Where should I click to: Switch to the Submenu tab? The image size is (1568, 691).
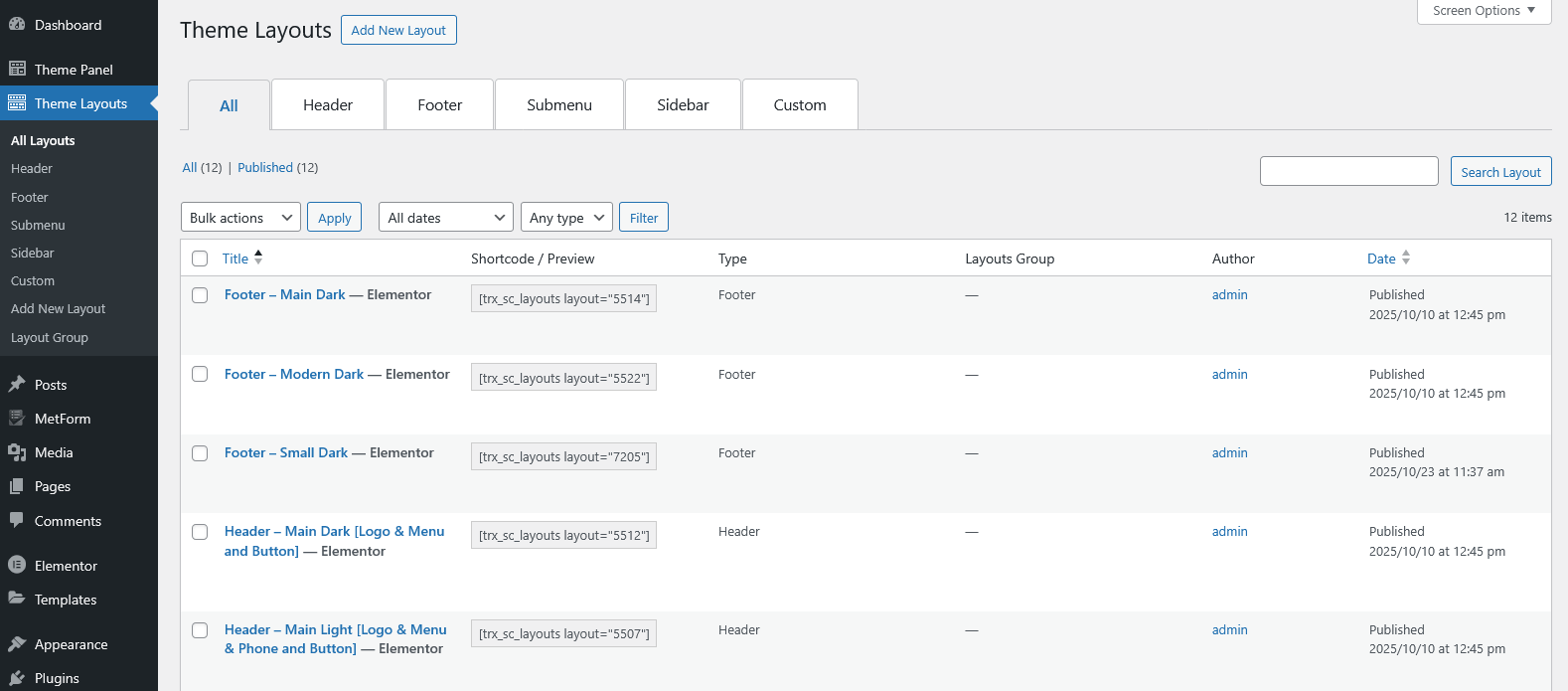click(x=559, y=105)
